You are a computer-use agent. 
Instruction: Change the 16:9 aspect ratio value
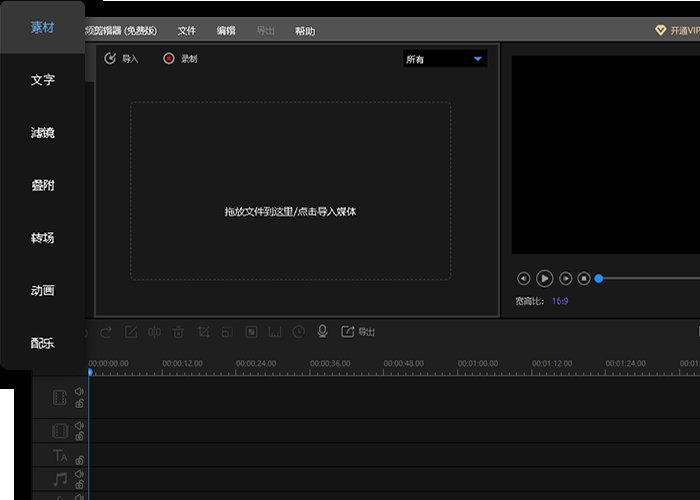click(561, 300)
